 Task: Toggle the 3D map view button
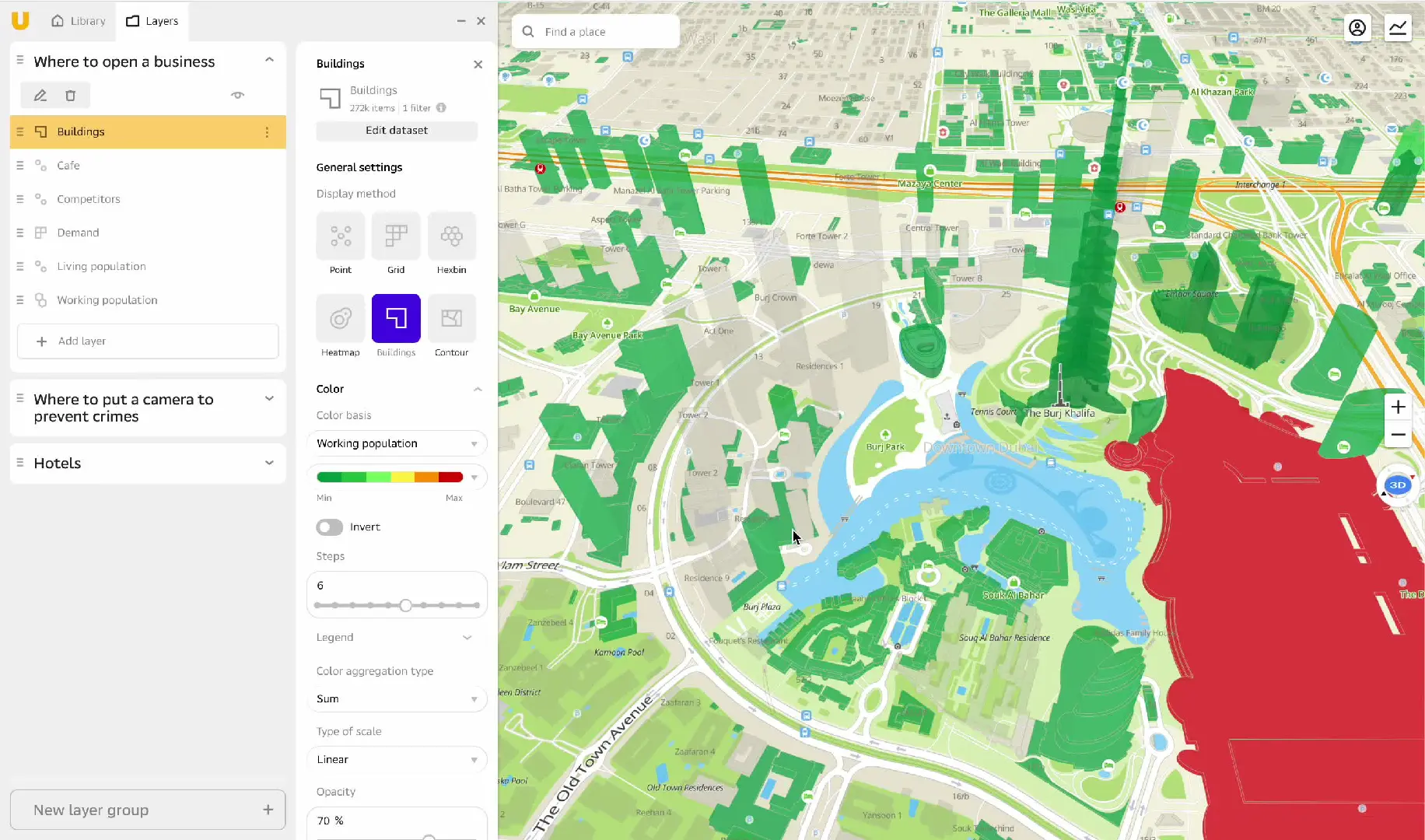(x=1398, y=485)
